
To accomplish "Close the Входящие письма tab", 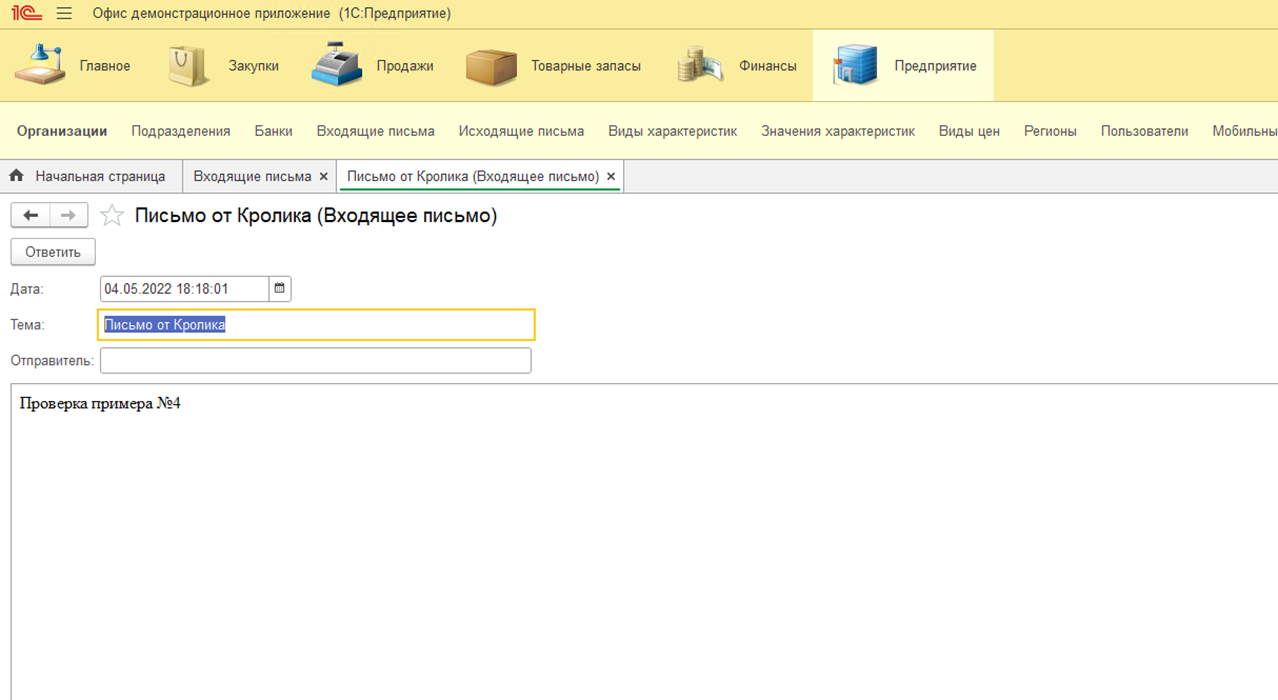I will pyautogui.click(x=323, y=177).
